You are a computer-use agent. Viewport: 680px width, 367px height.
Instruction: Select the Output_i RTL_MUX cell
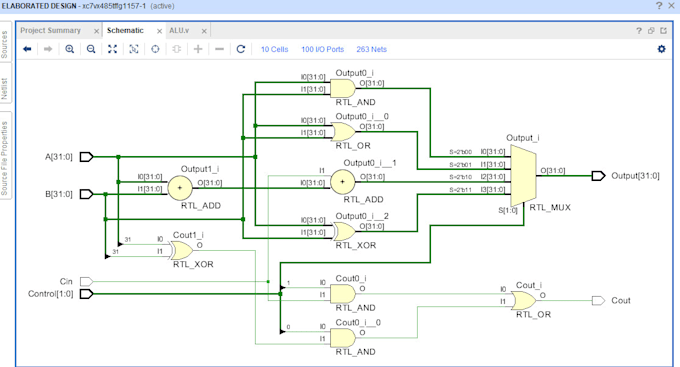point(523,176)
